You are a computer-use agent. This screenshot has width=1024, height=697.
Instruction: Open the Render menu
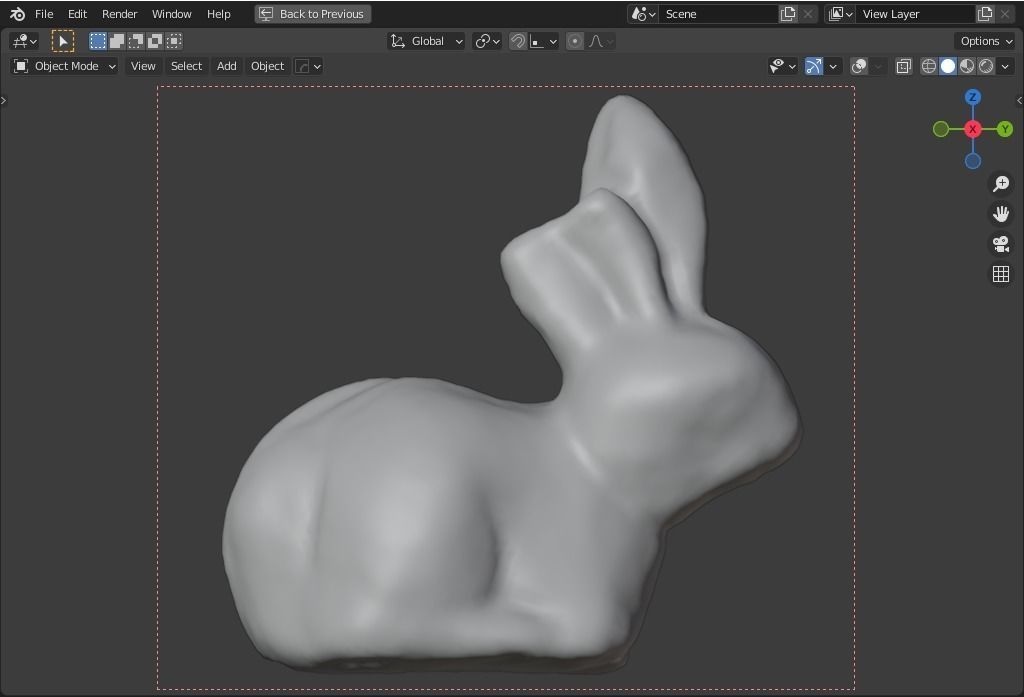pos(120,14)
